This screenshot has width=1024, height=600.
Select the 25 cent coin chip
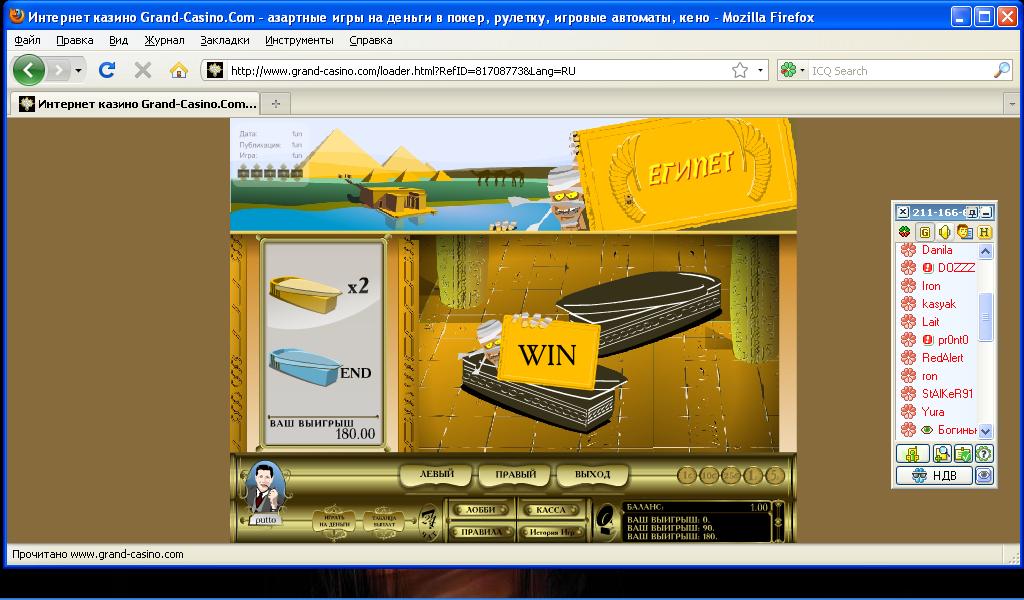click(731, 476)
